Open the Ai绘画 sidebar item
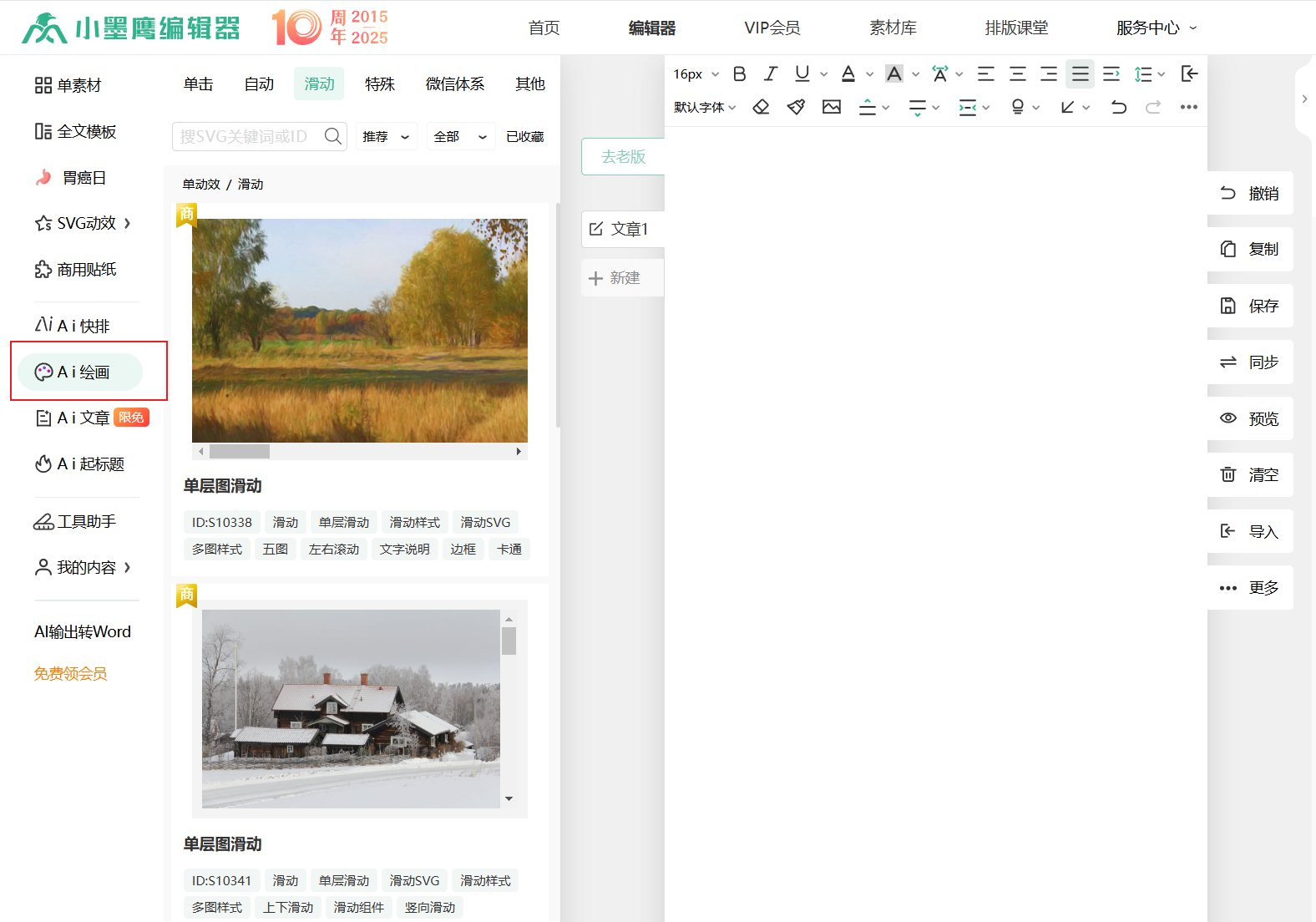The width and height of the screenshot is (1316, 922). 82,372
